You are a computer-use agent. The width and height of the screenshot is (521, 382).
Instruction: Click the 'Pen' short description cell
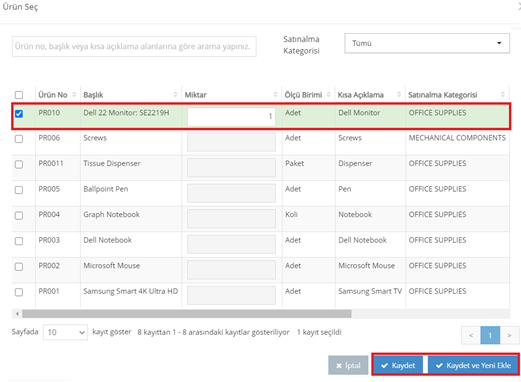coord(345,189)
